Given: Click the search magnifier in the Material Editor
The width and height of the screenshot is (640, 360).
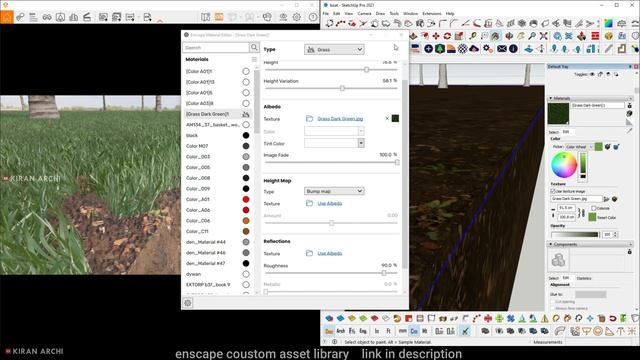Looking at the screenshot, I should pos(254,47).
